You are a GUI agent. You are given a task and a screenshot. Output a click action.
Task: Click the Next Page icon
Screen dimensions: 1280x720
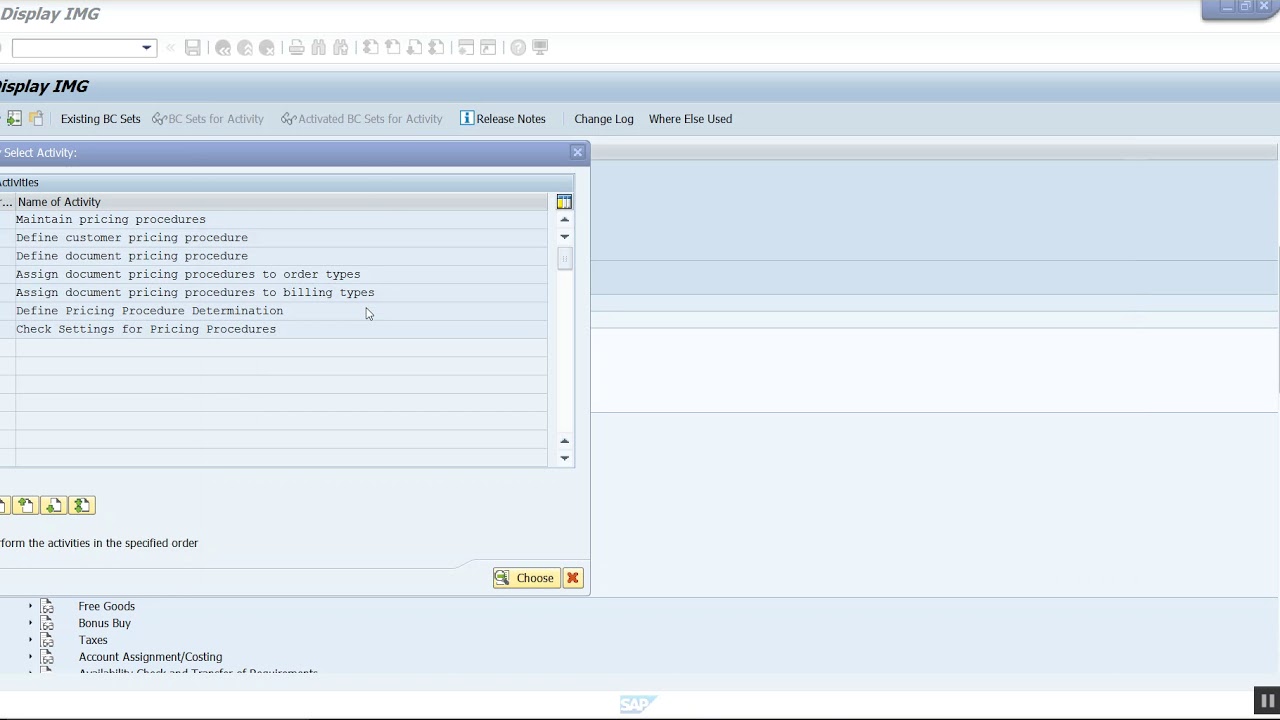(x=415, y=48)
